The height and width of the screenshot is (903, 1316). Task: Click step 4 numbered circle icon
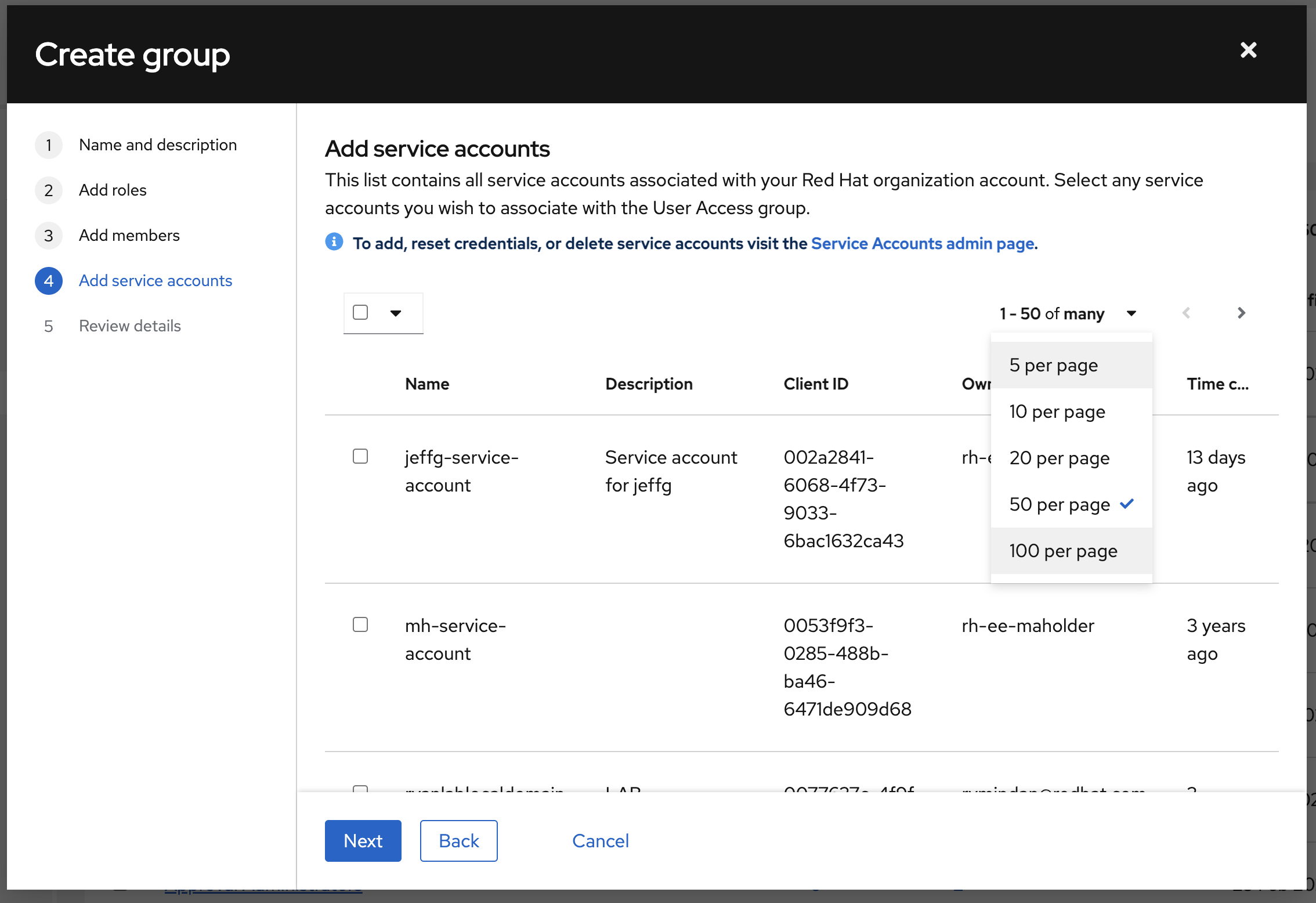pos(49,281)
